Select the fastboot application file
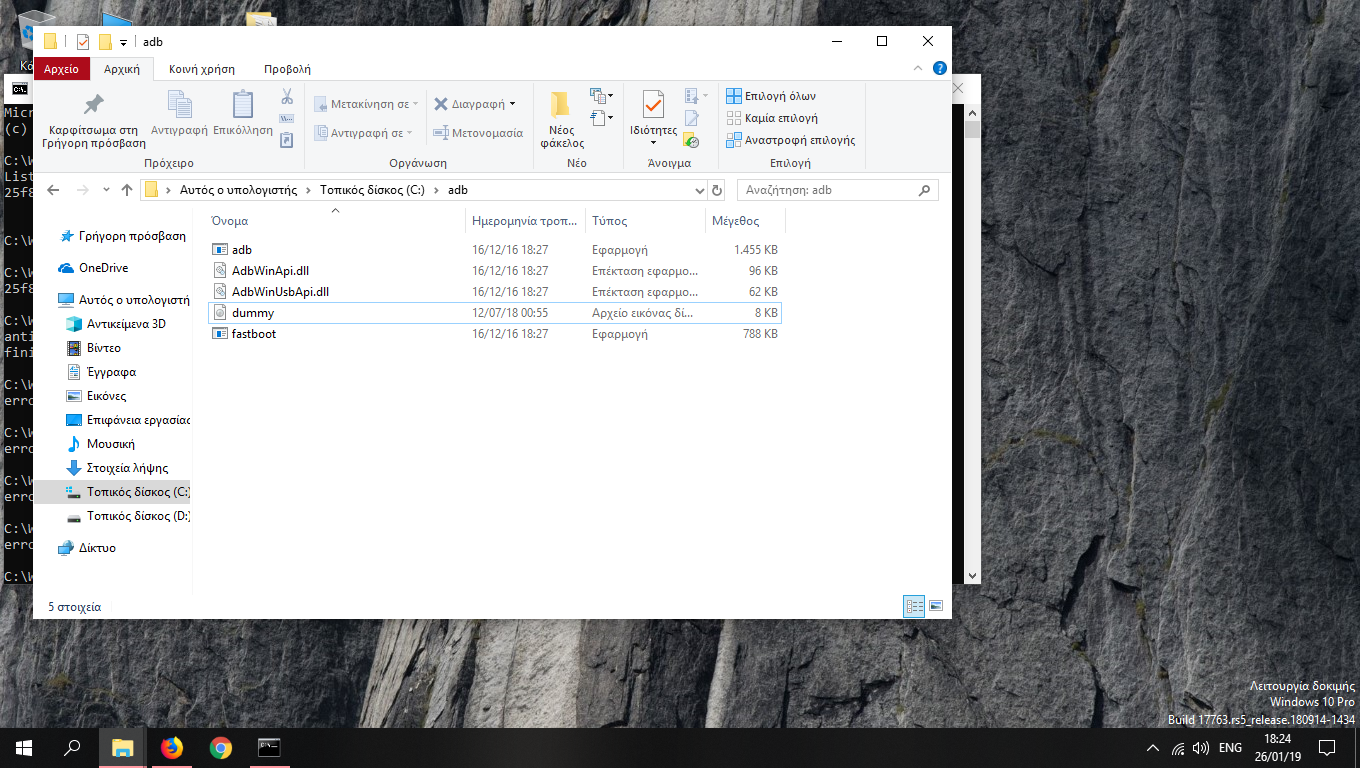Image resolution: width=1360 pixels, height=768 pixels. tap(253, 334)
